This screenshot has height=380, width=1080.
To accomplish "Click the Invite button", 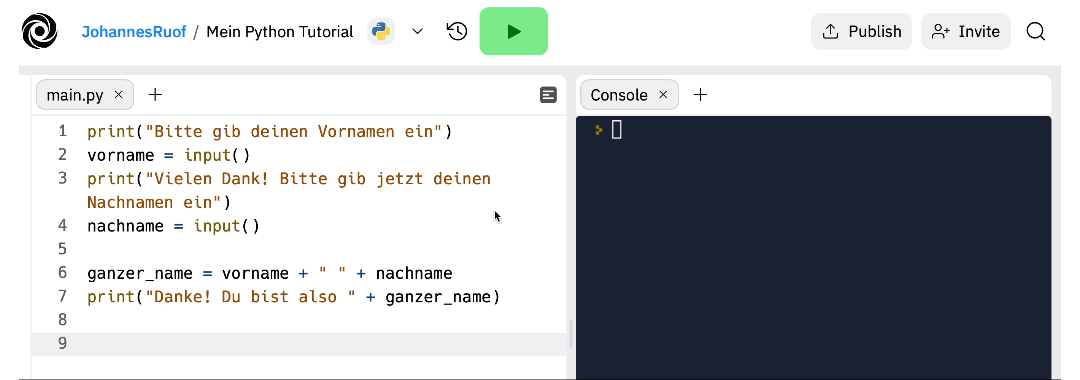I will pos(966,31).
